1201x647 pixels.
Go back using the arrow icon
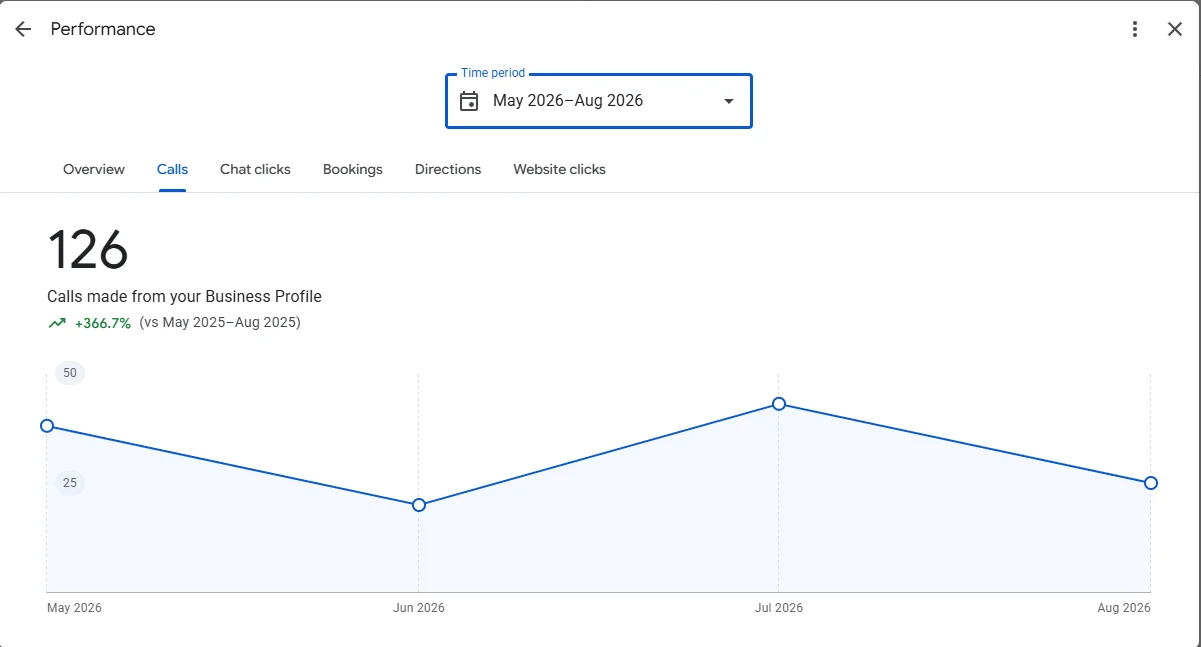click(23, 29)
